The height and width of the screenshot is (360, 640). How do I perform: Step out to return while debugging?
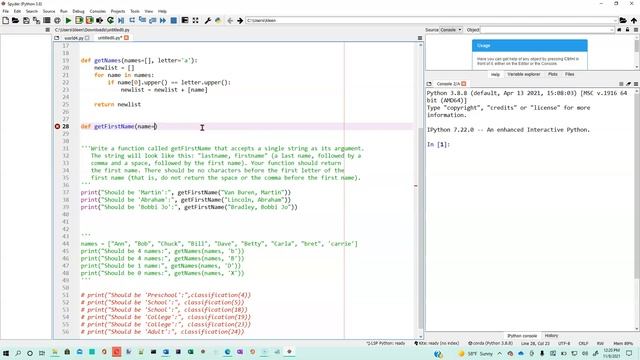tap(153, 20)
